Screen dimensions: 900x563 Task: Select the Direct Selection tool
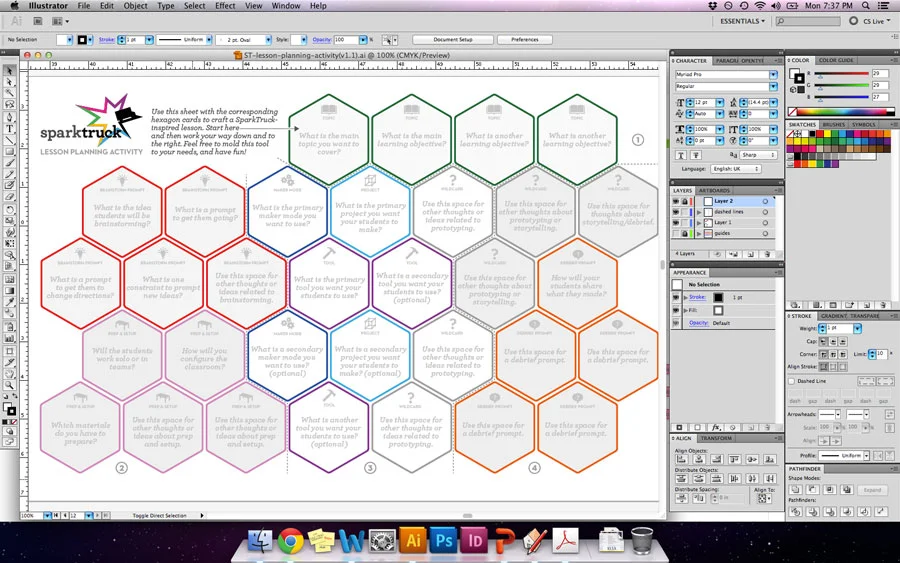tap(9, 82)
